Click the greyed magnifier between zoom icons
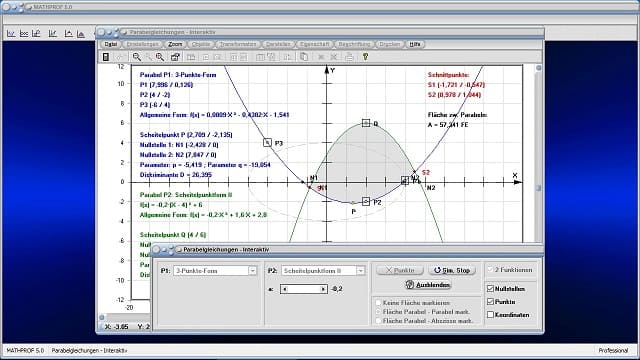640x360 pixels. coord(149,57)
